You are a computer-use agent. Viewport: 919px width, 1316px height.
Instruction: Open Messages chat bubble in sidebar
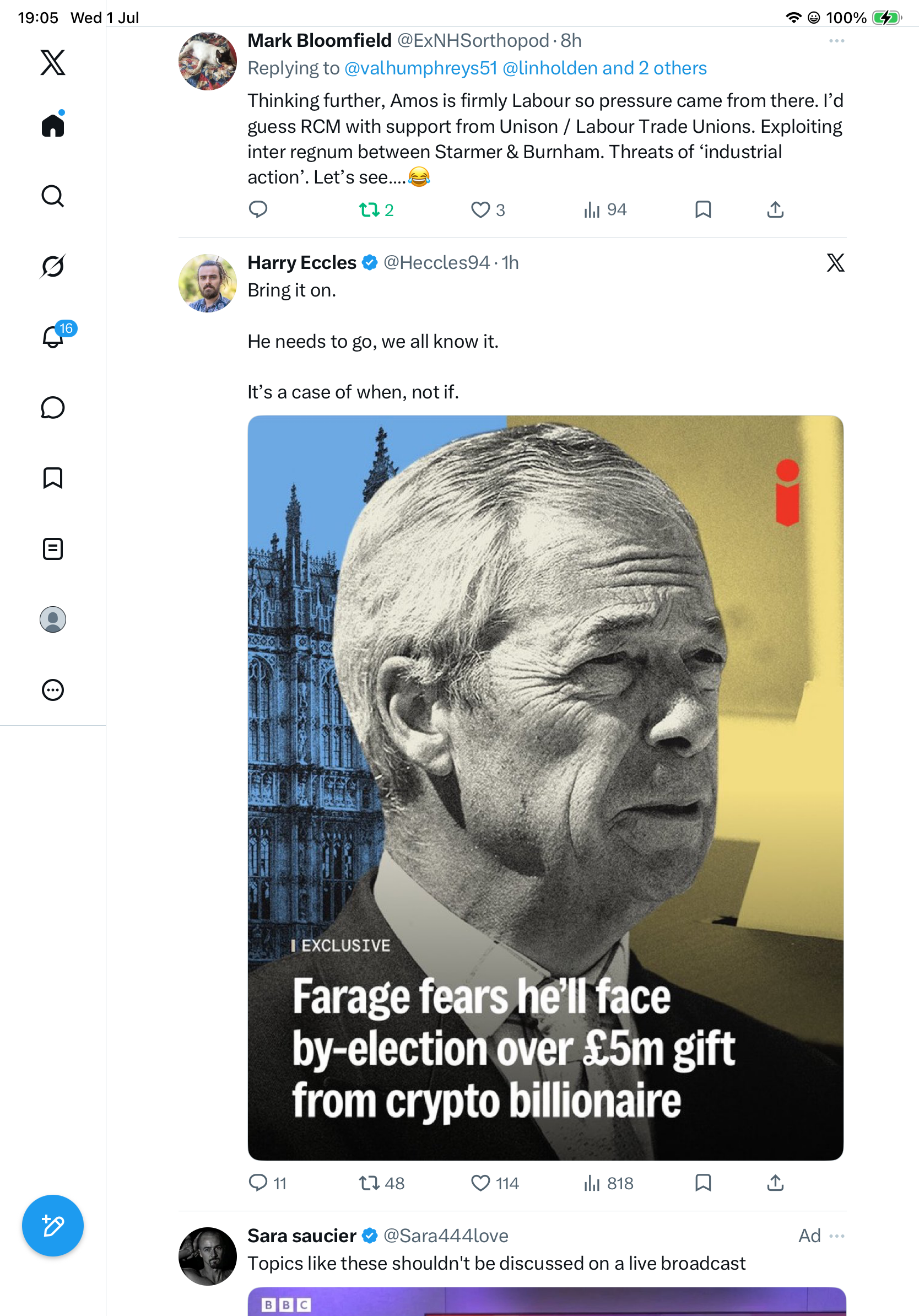tap(53, 407)
